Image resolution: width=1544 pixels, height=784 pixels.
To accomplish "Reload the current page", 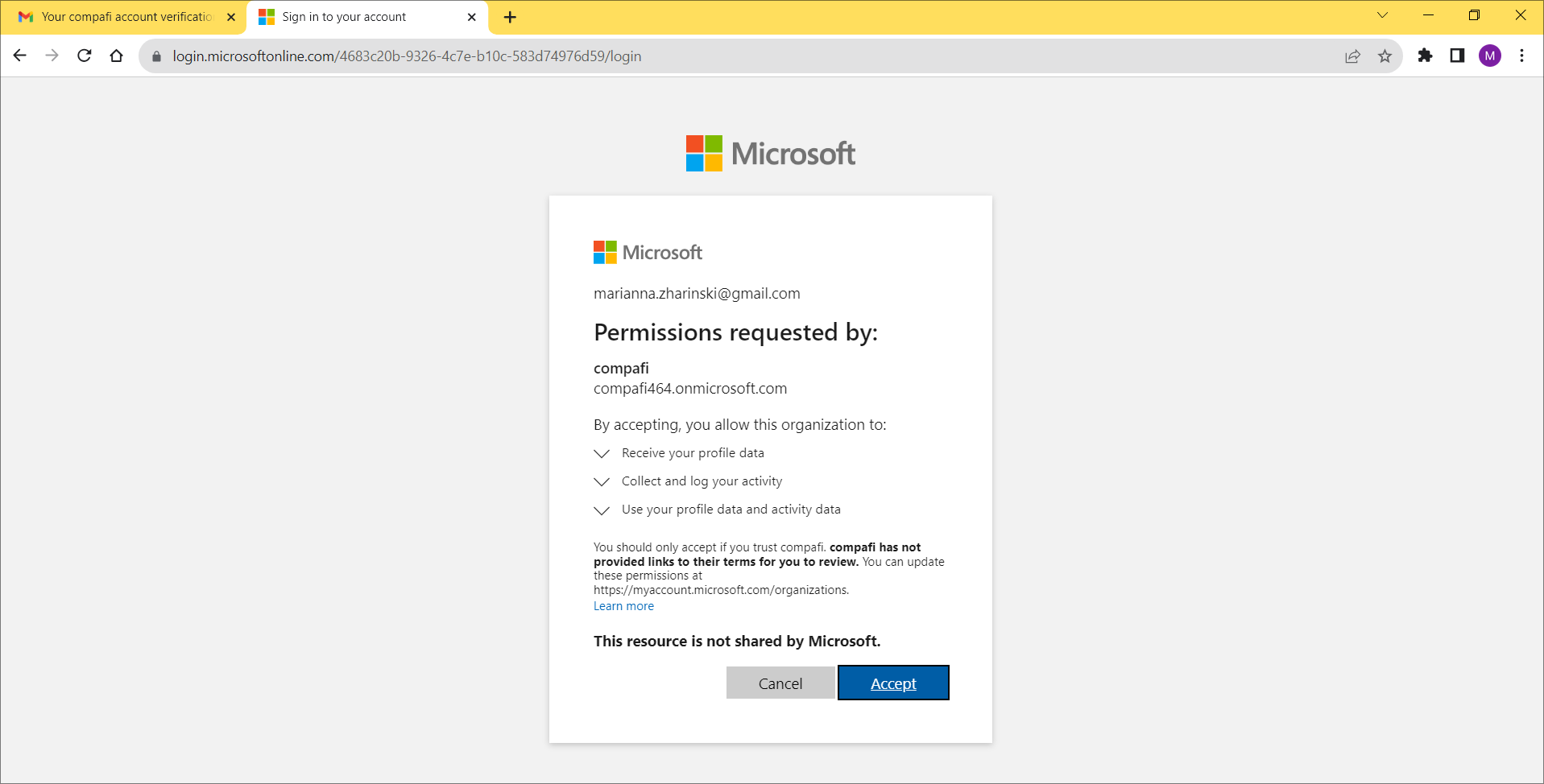I will 85,56.
